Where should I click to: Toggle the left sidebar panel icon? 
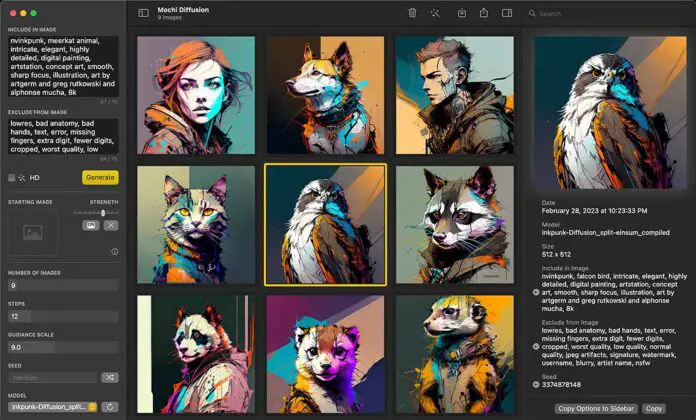pyautogui.click(x=143, y=13)
